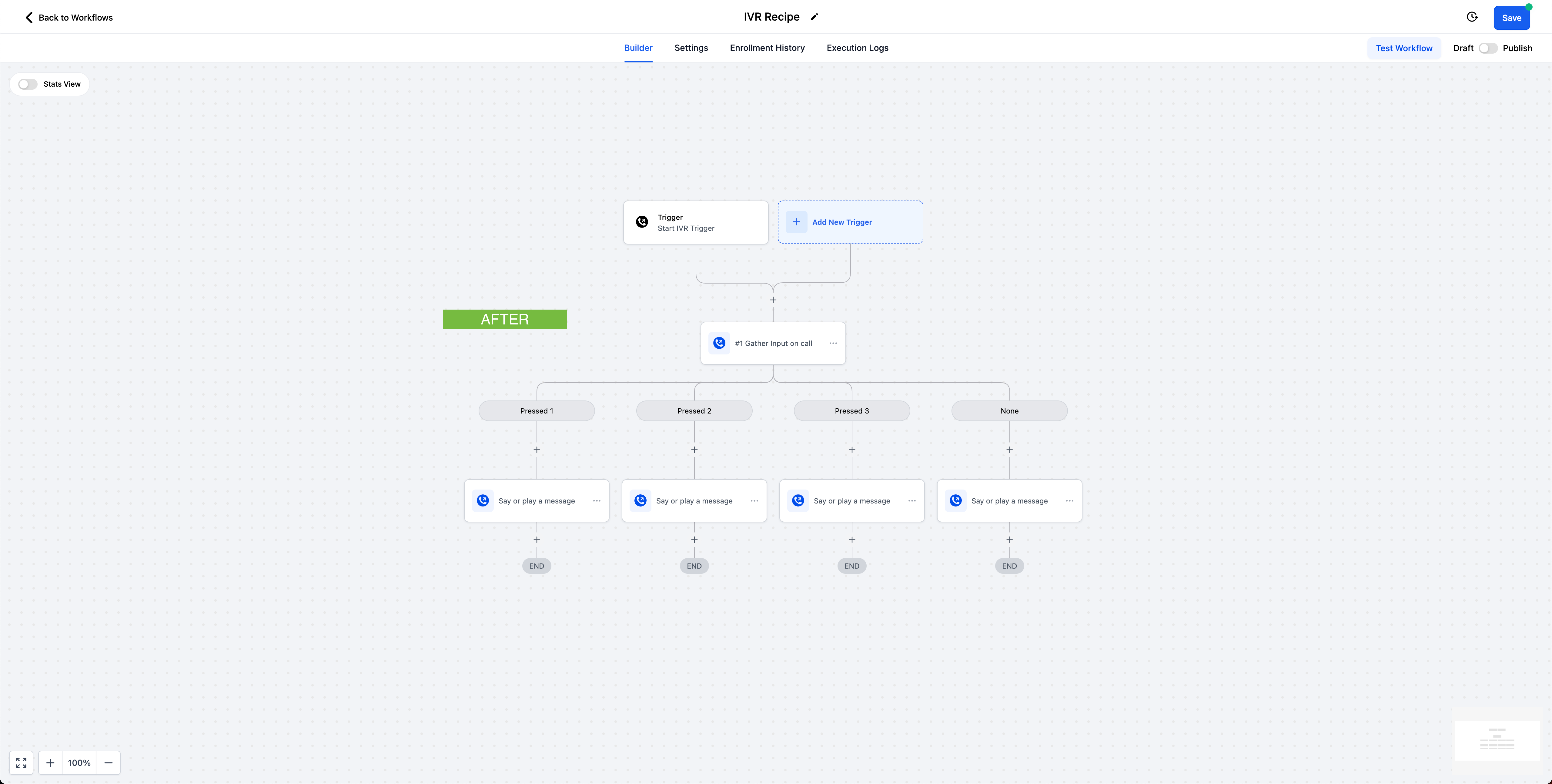This screenshot has width=1552, height=784.
Task: Open version history clock icon
Action: tap(1472, 17)
